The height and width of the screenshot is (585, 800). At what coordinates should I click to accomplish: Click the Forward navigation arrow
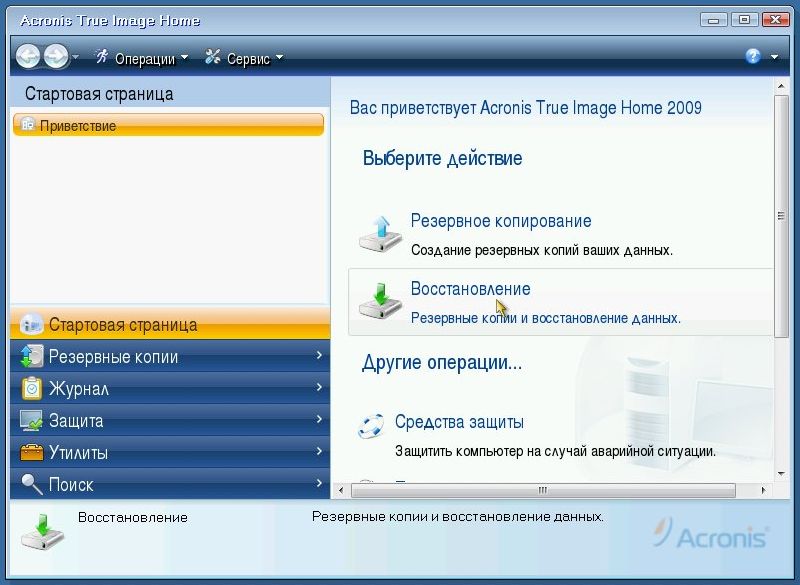click(56, 56)
